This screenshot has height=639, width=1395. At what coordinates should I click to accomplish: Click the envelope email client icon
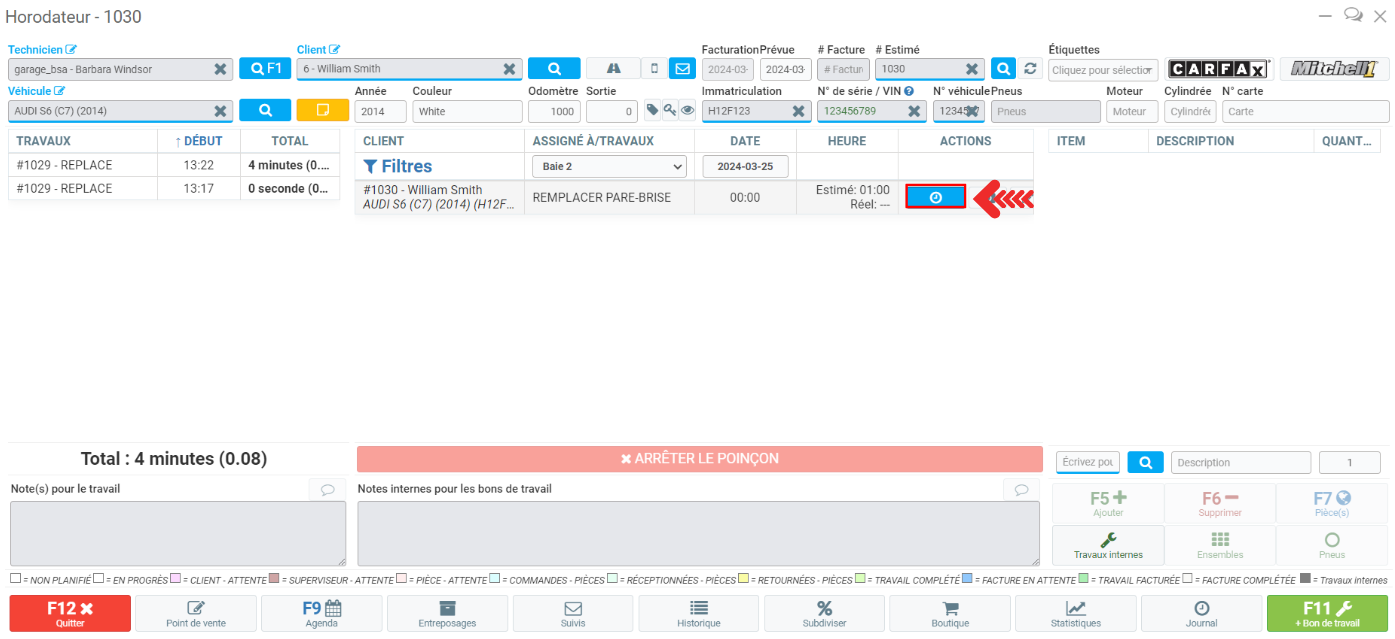pyautogui.click(x=682, y=69)
